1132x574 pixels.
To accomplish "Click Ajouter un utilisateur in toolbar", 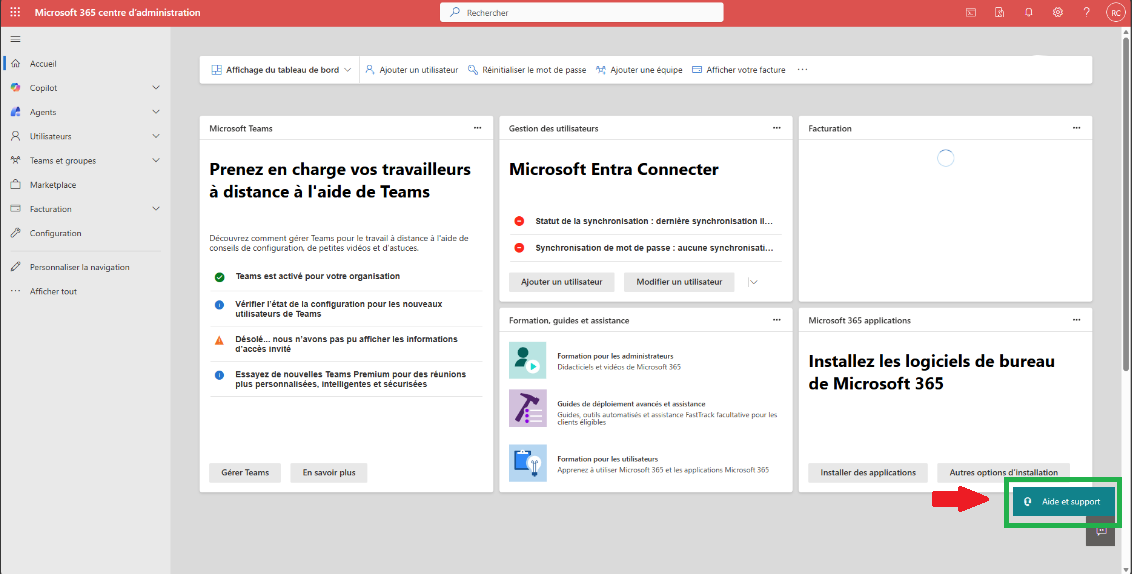I will [x=412, y=70].
